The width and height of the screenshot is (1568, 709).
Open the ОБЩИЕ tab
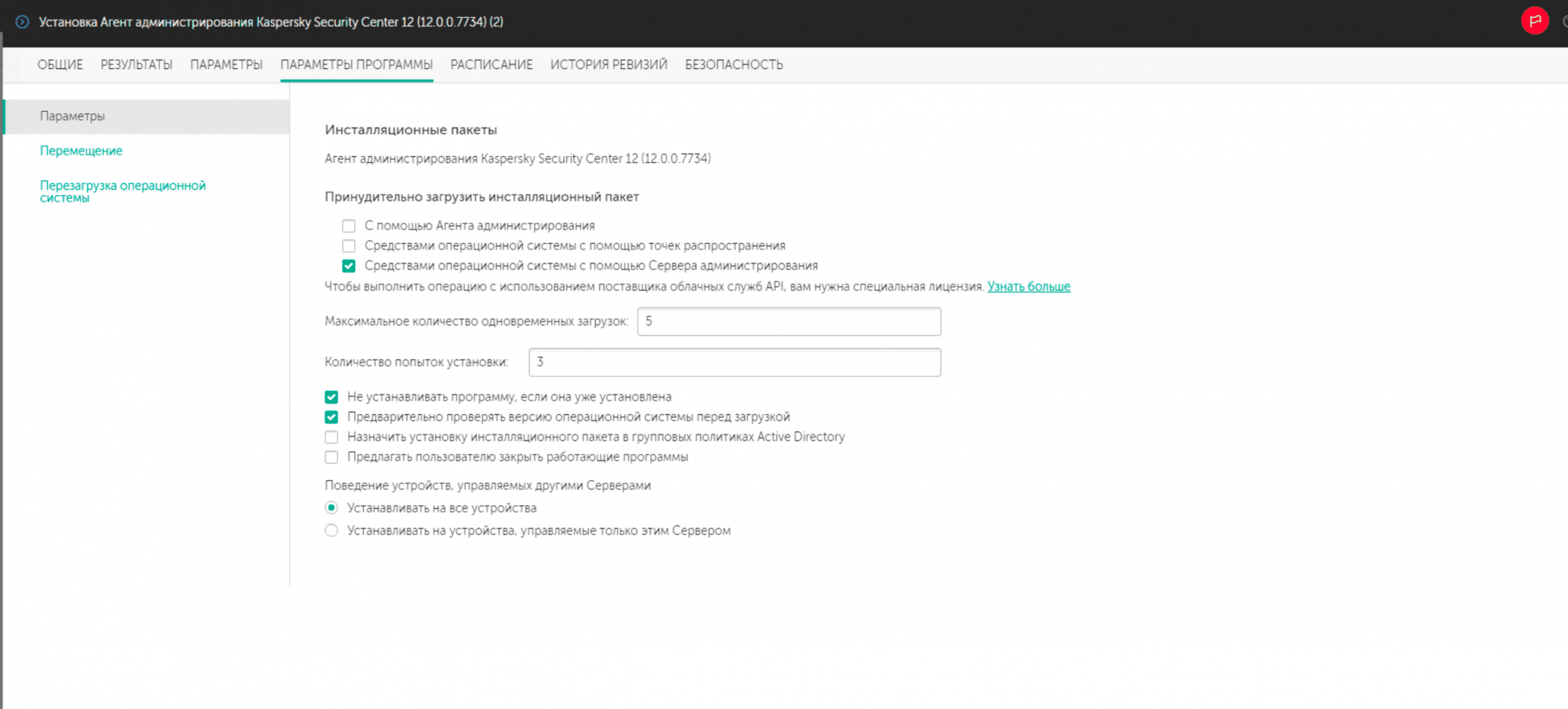(x=60, y=65)
